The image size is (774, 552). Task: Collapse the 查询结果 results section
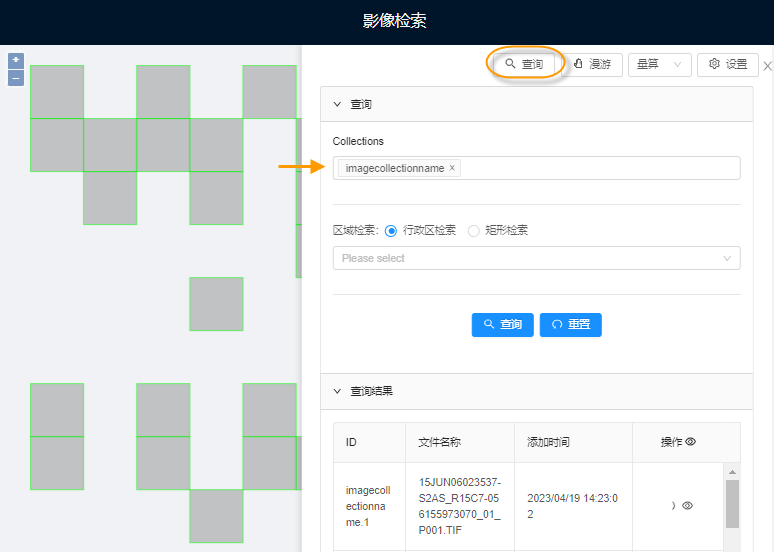point(337,391)
